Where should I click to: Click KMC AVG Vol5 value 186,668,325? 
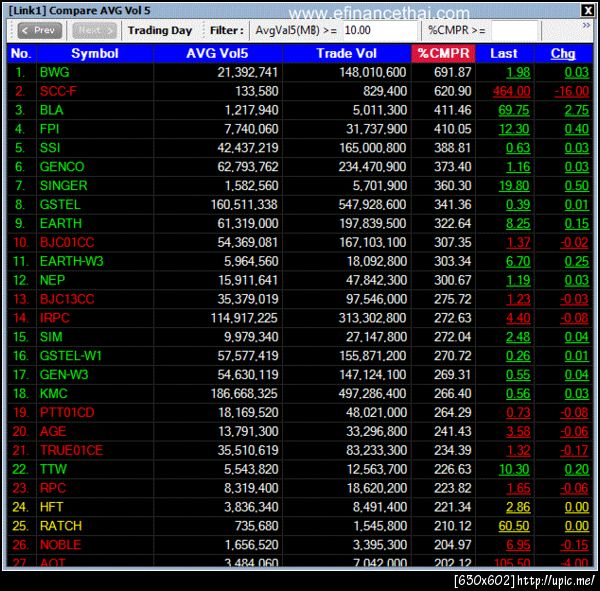pos(244,393)
